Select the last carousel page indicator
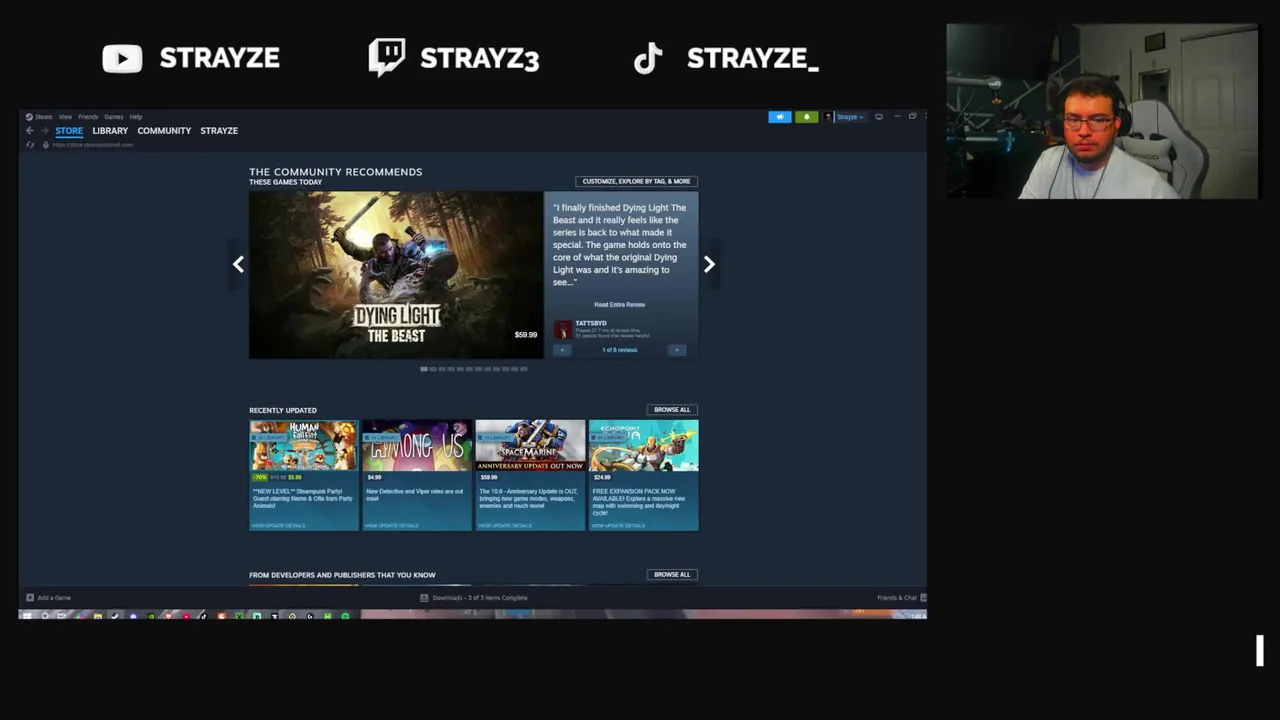The image size is (1280, 720). pyautogui.click(x=523, y=369)
